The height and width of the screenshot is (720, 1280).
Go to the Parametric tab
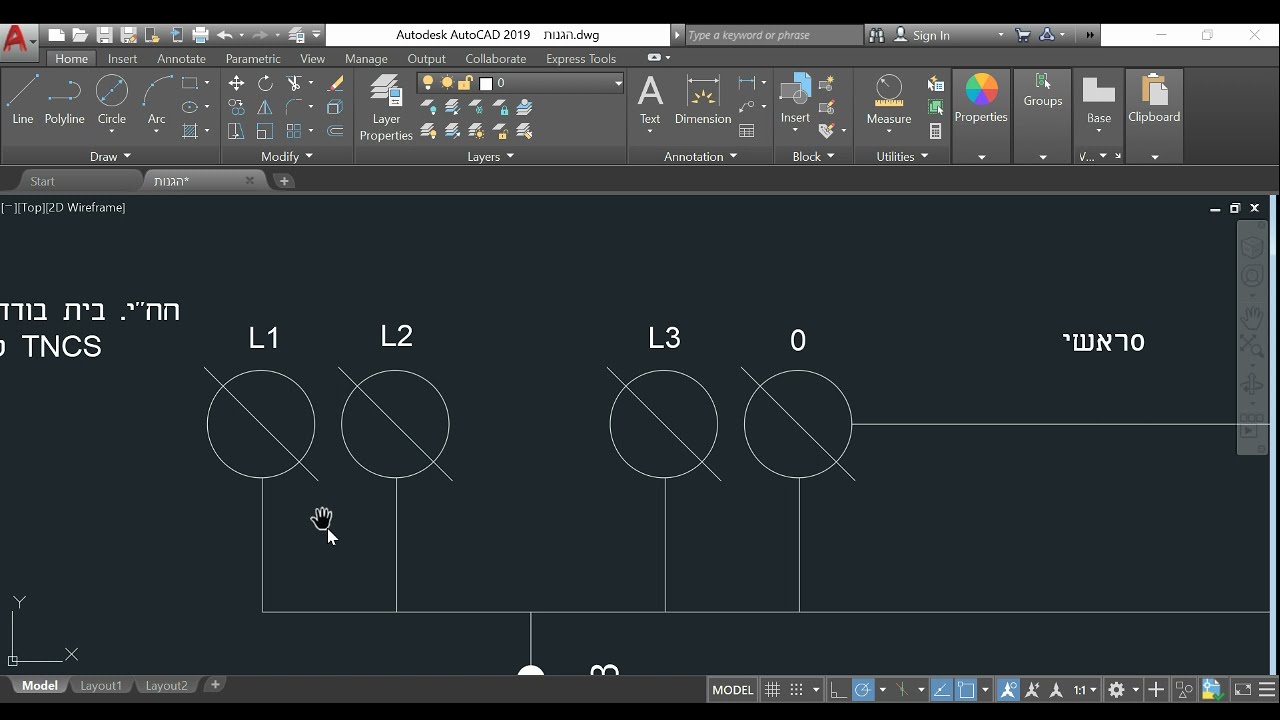click(253, 59)
